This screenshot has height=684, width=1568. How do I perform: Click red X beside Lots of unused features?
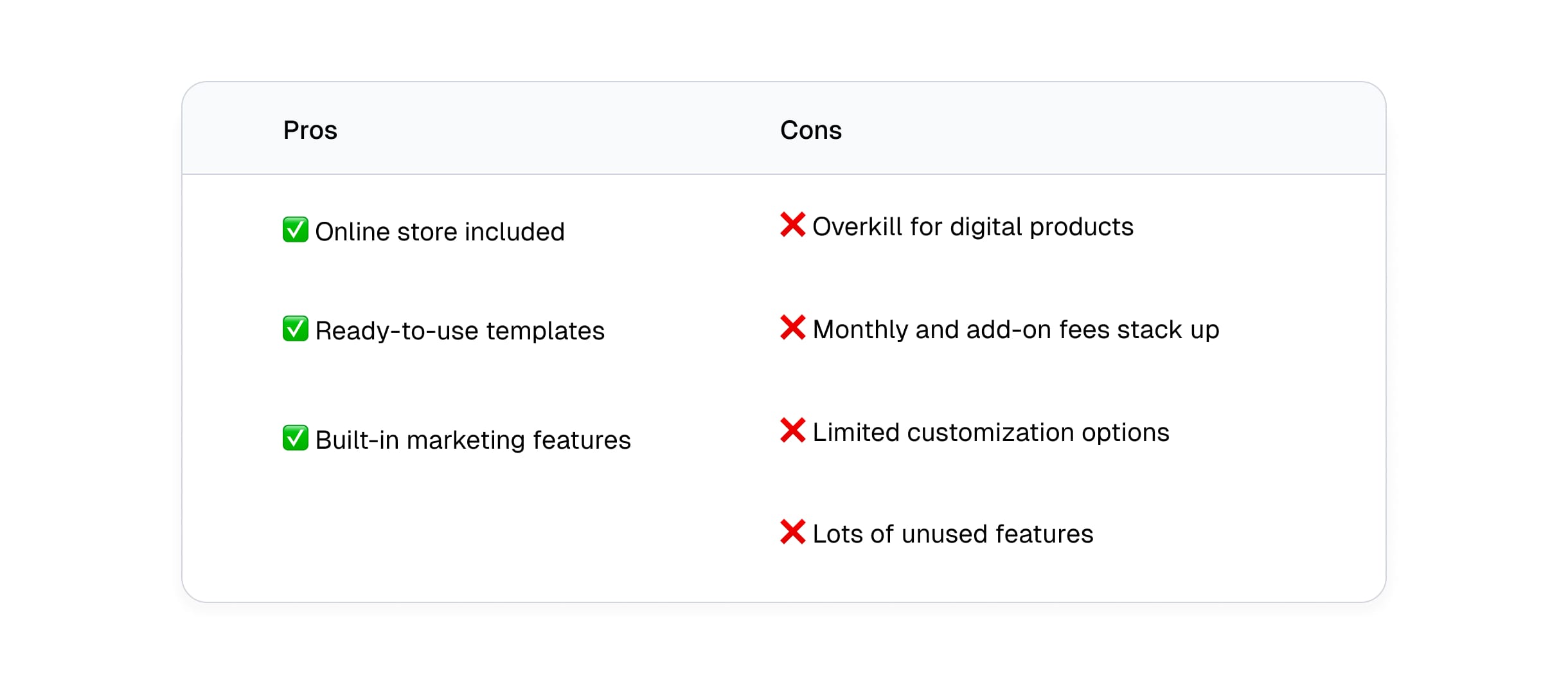click(x=792, y=532)
